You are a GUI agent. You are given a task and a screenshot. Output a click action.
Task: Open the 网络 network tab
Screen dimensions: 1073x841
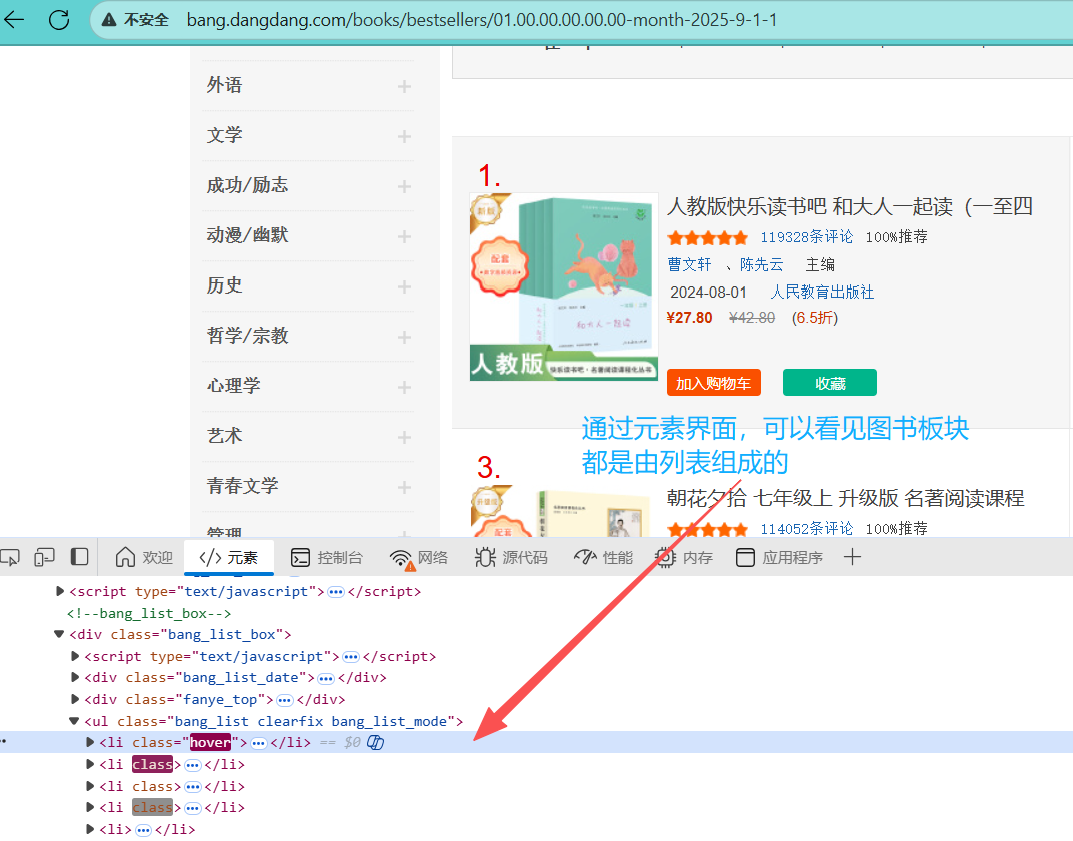click(x=418, y=558)
